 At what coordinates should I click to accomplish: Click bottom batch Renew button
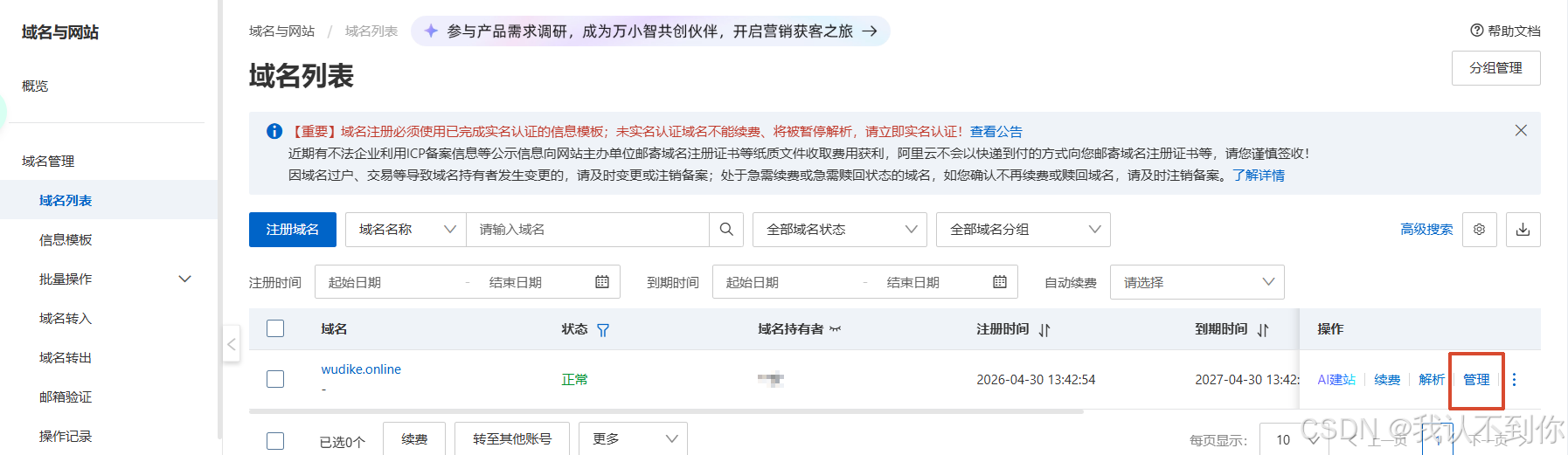pyautogui.click(x=414, y=439)
